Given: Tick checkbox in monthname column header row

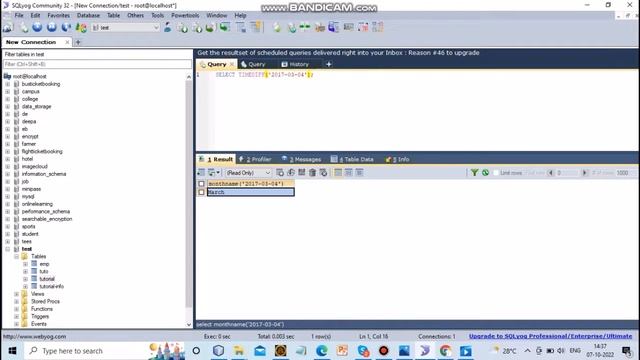Looking at the screenshot, I should pos(201,184).
